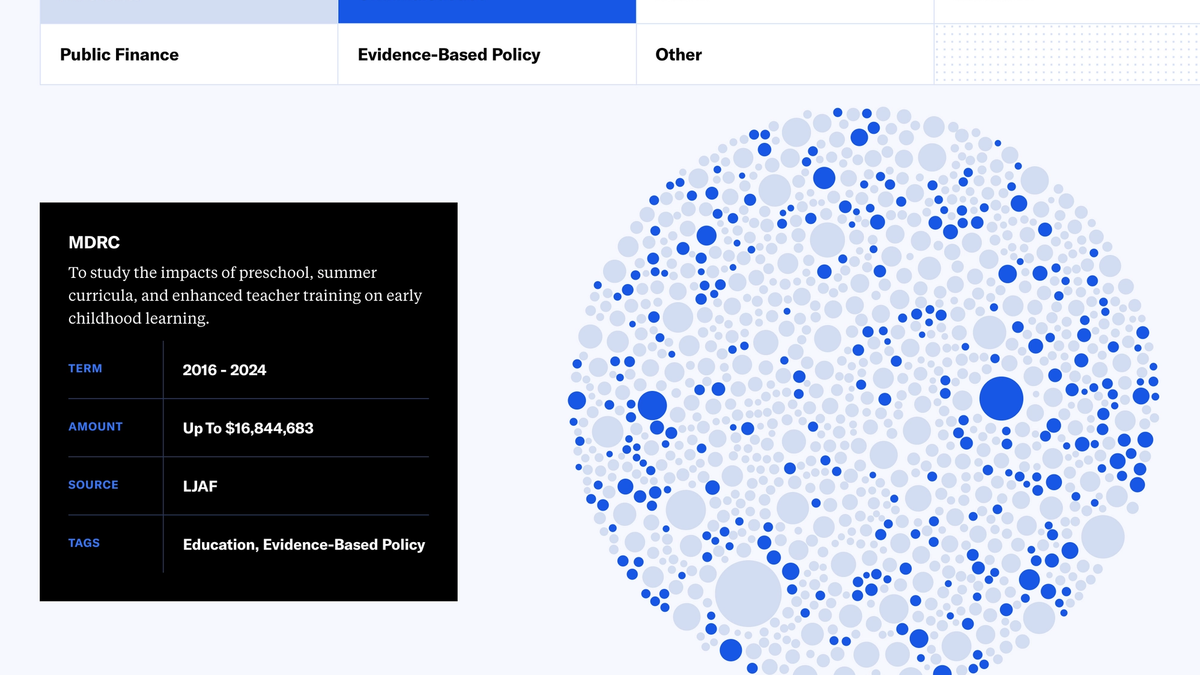Click the source value LJAF
This screenshot has width=1200, height=675.
pos(200,486)
